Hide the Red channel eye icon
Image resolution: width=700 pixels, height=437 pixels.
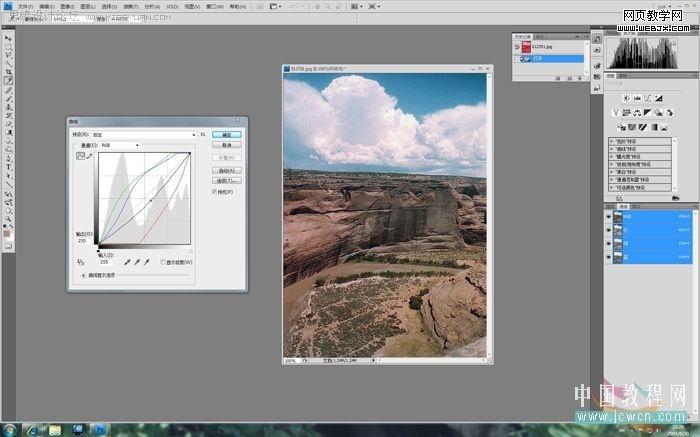click(608, 230)
